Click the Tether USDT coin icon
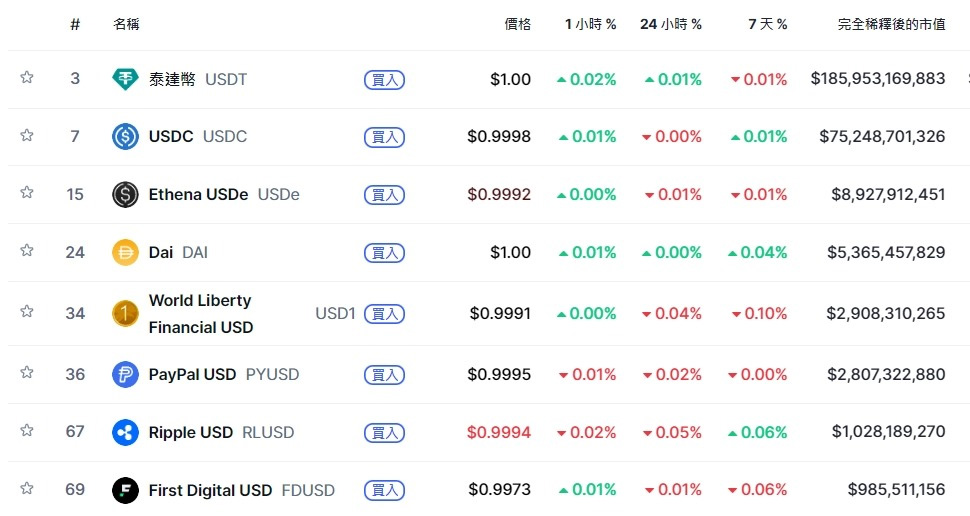The height and width of the screenshot is (516, 970). point(125,79)
